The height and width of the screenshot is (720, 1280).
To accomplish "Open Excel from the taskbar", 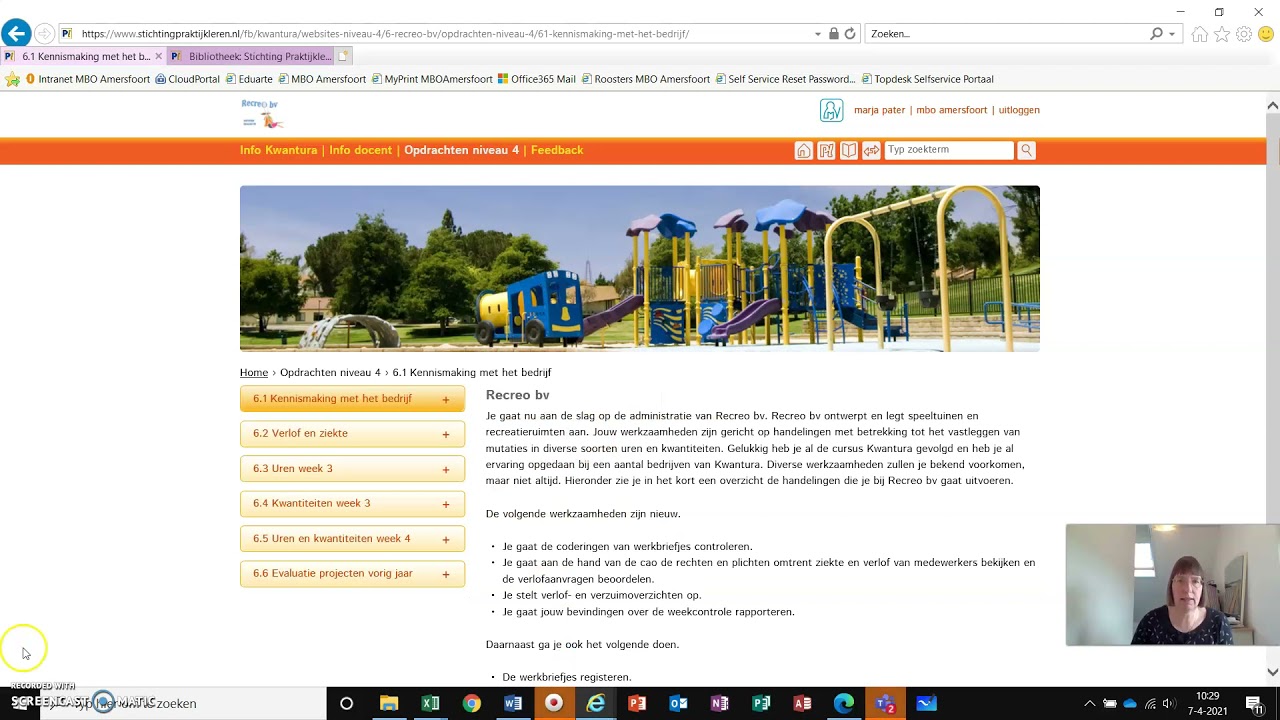I will tap(430, 703).
